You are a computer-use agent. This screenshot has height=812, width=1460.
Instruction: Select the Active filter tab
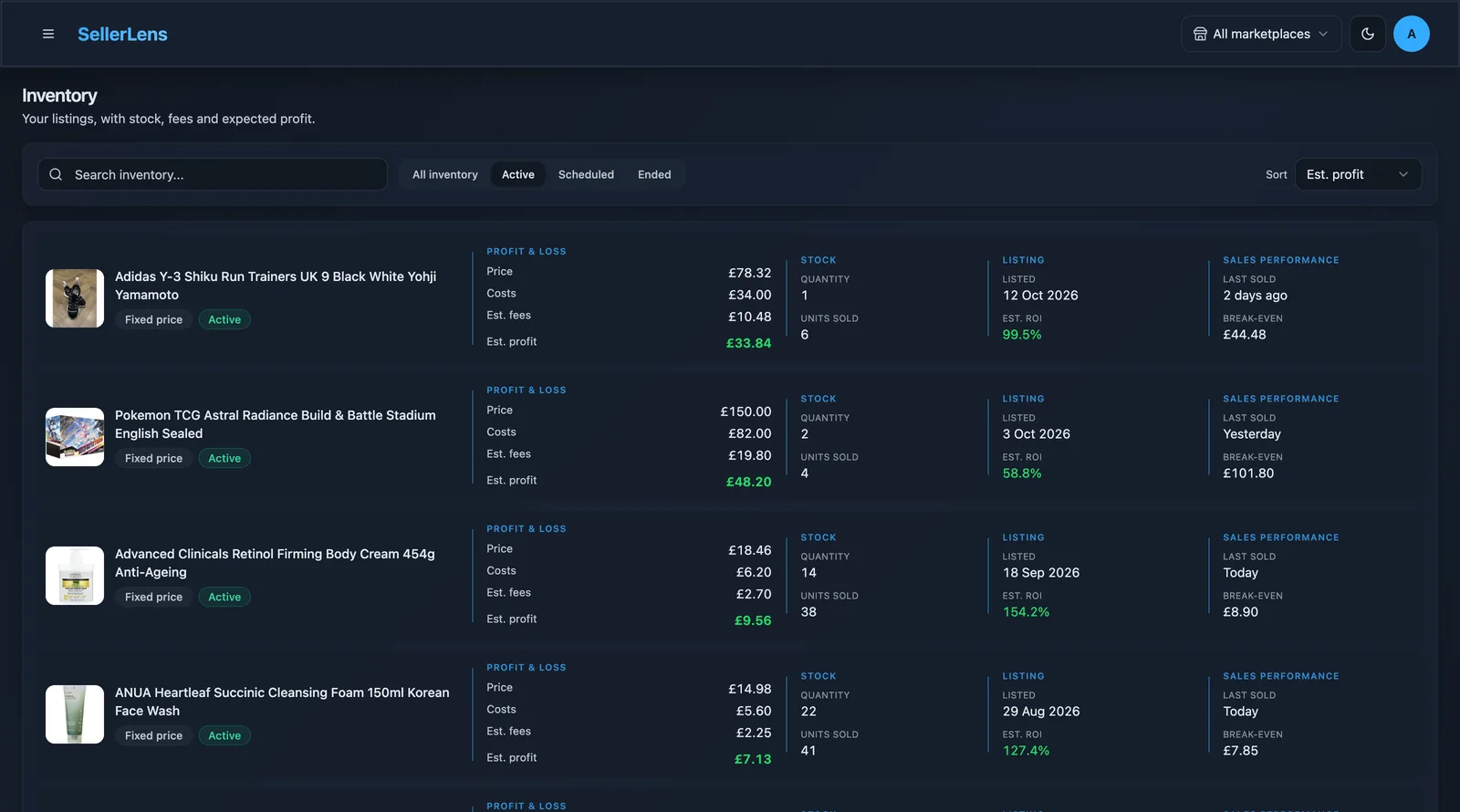(x=518, y=174)
